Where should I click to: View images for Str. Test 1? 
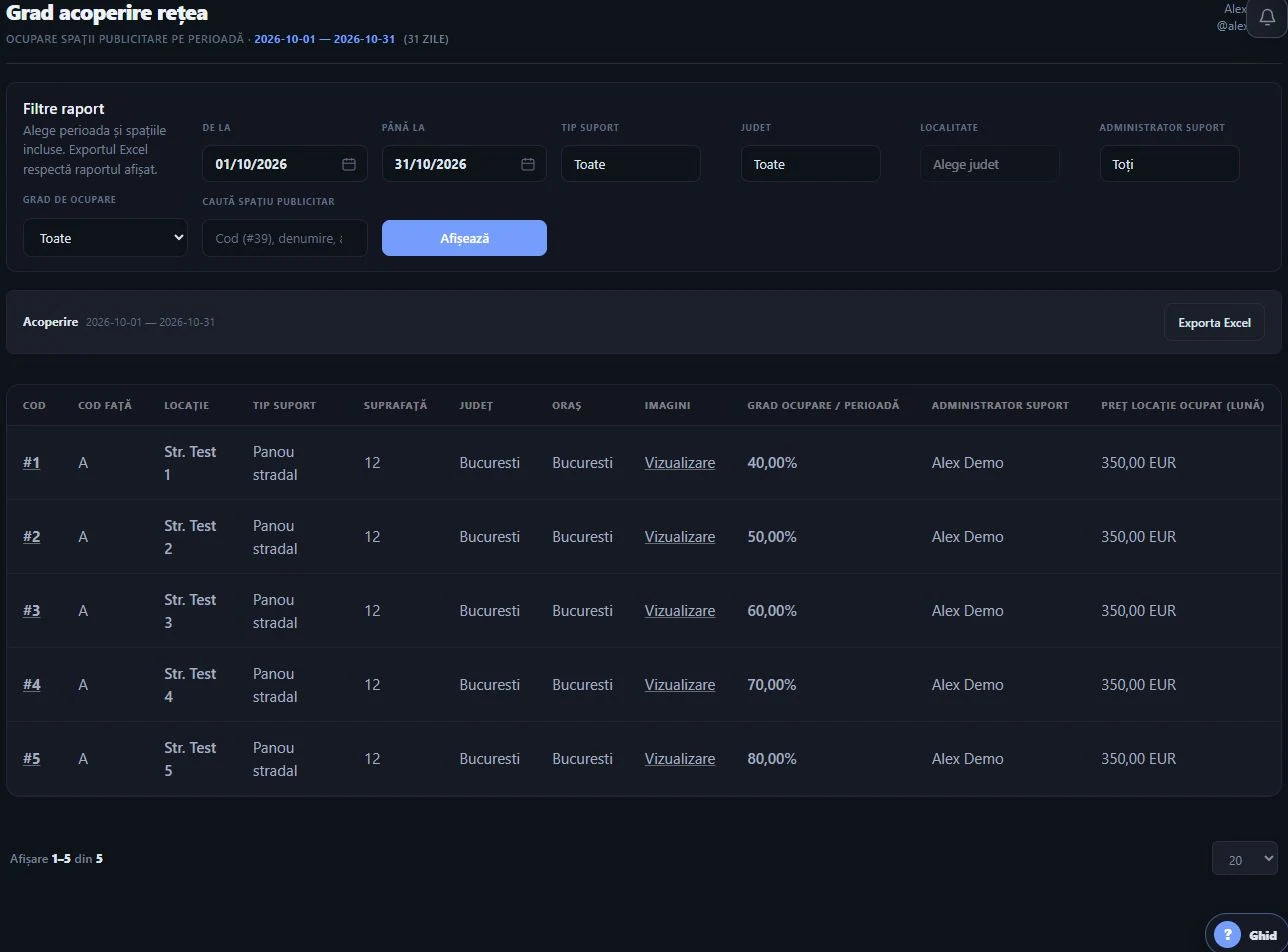[680, 463]
